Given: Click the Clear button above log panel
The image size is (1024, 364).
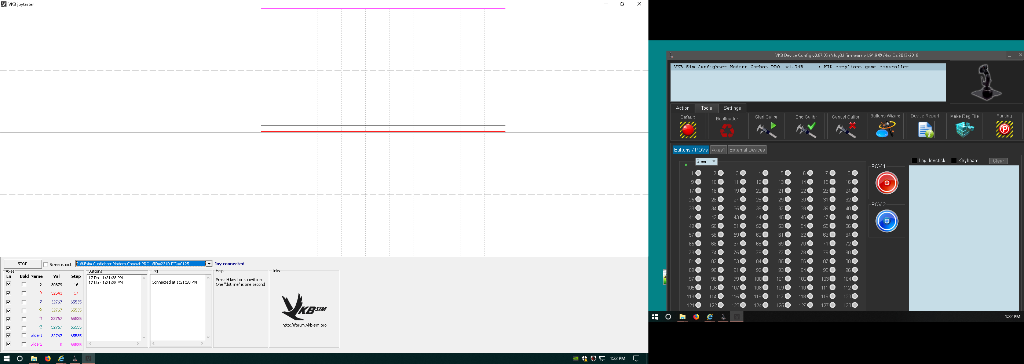Looking at the screenshot, I should point(998,160).
